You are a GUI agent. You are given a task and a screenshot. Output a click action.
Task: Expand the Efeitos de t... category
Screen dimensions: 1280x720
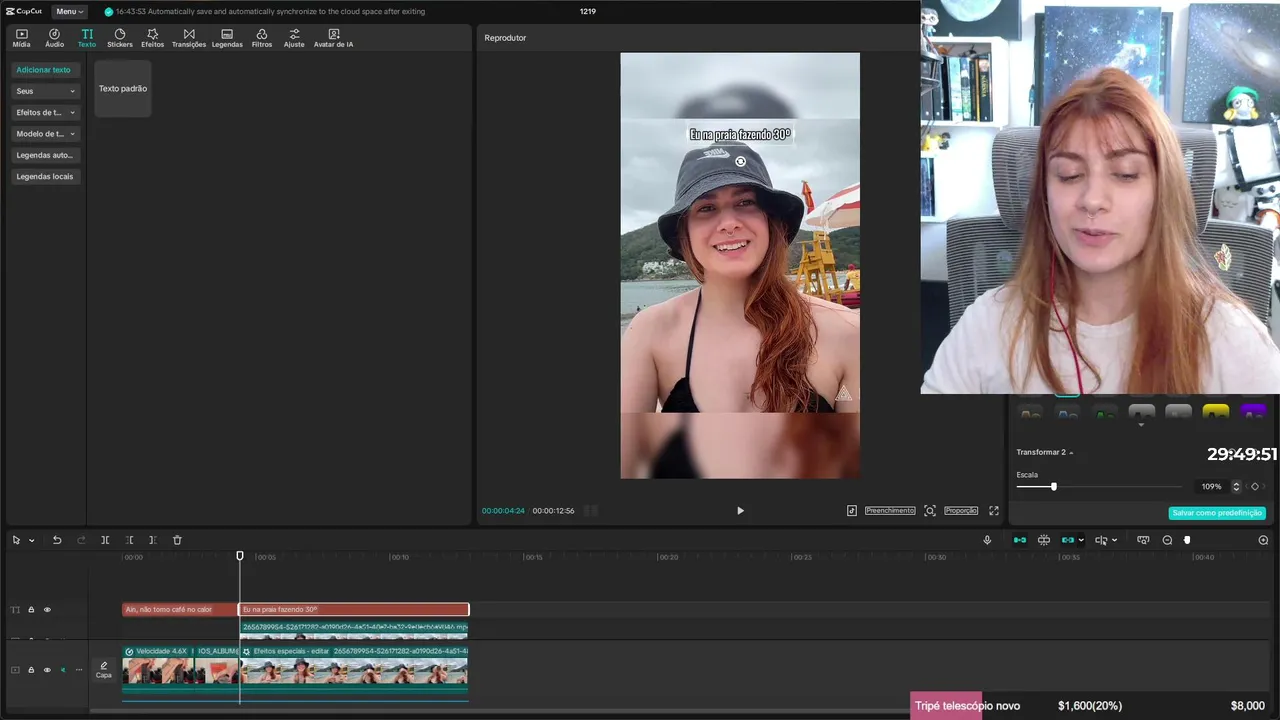click(x=46, y=112)
